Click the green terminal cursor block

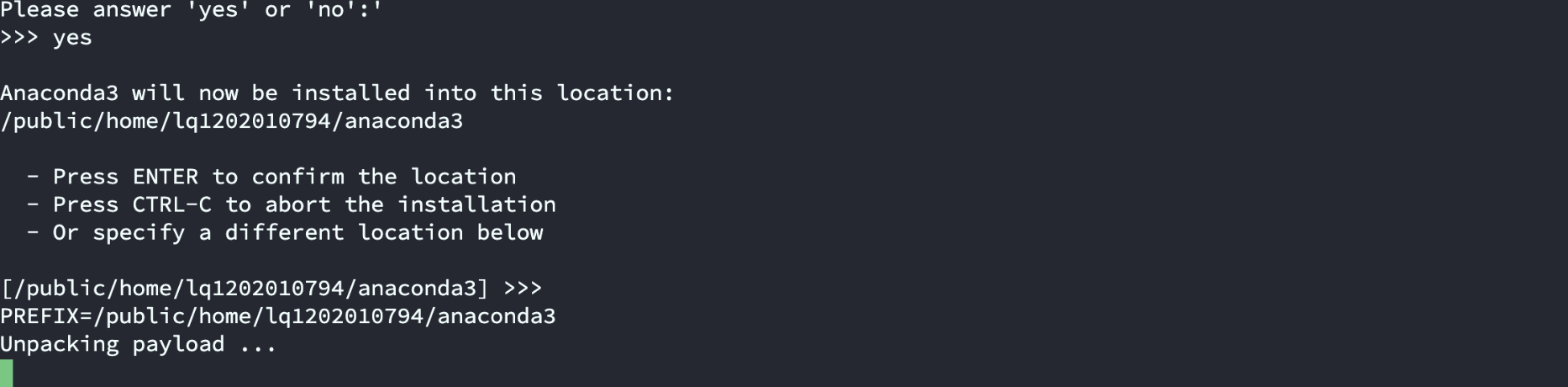[x=7, y=373]
